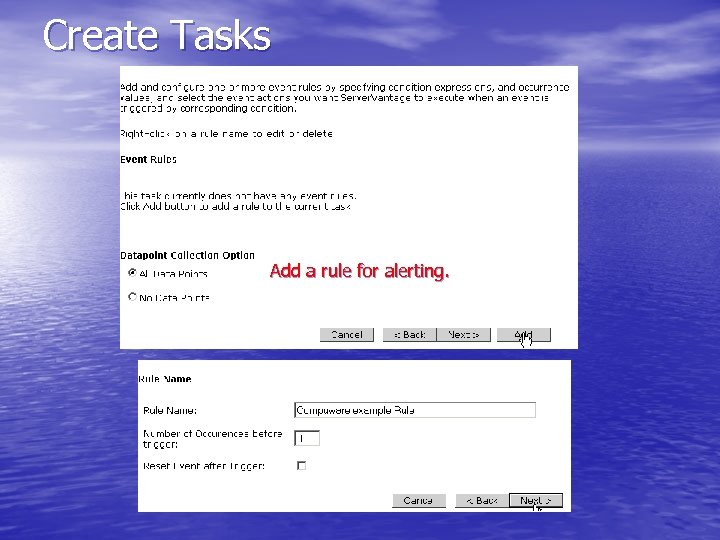Screen dimensions: 720x540
Task: Click the 'Datapoint Collection Option' heading
Action: (187, 255)
